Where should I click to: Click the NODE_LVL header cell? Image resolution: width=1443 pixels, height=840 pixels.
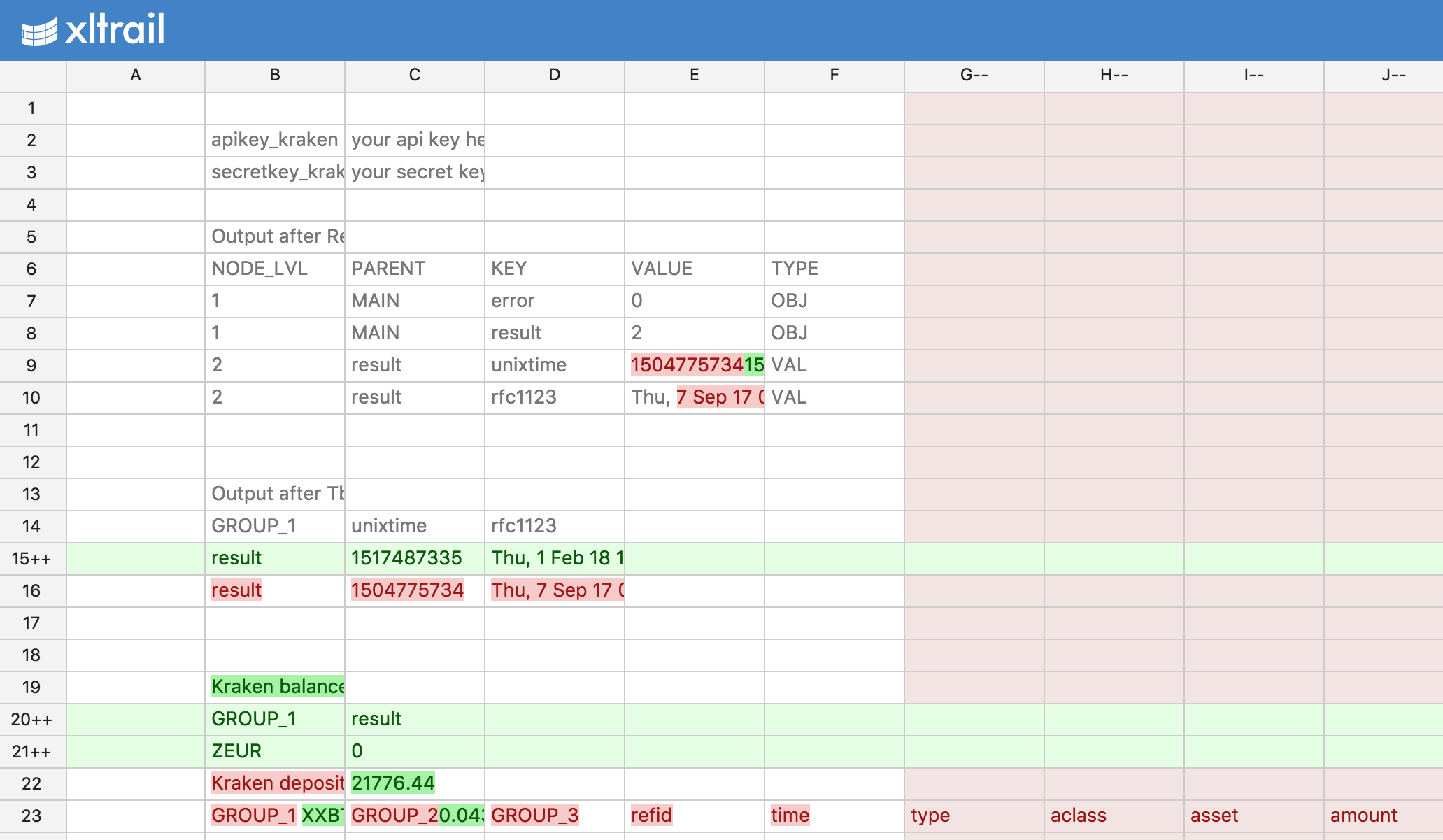[275, 269]
